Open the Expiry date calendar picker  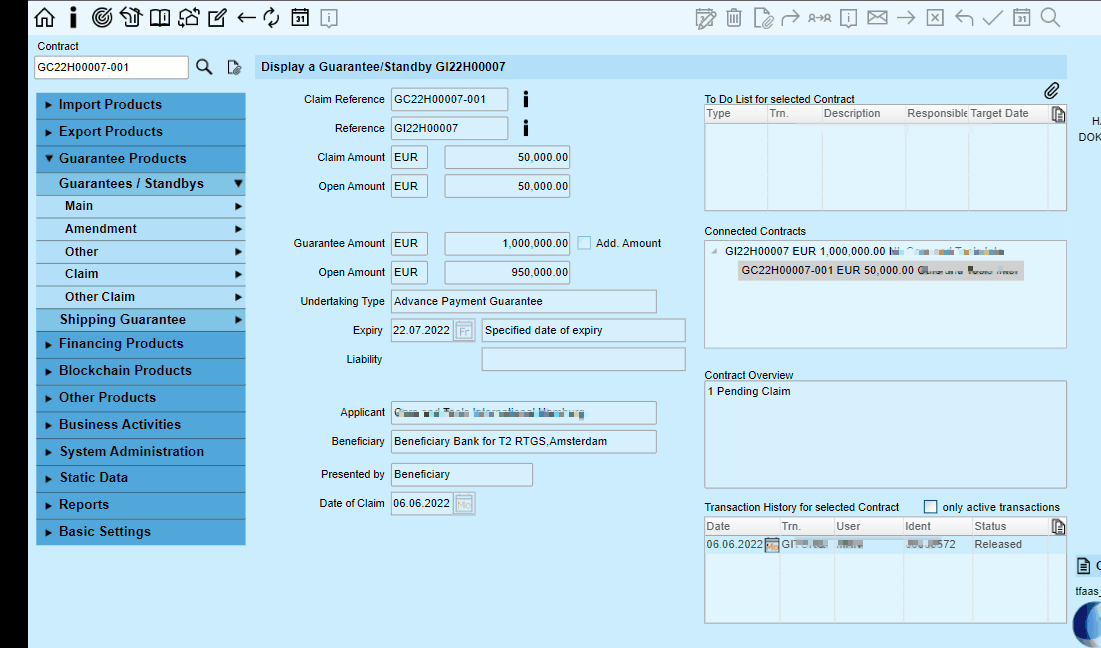pyautogui.click(x=464, y=331)
